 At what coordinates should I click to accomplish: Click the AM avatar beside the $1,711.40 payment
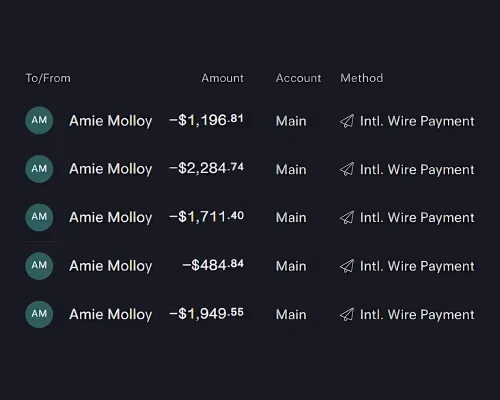pyautogui.click(x=39, y=217)
